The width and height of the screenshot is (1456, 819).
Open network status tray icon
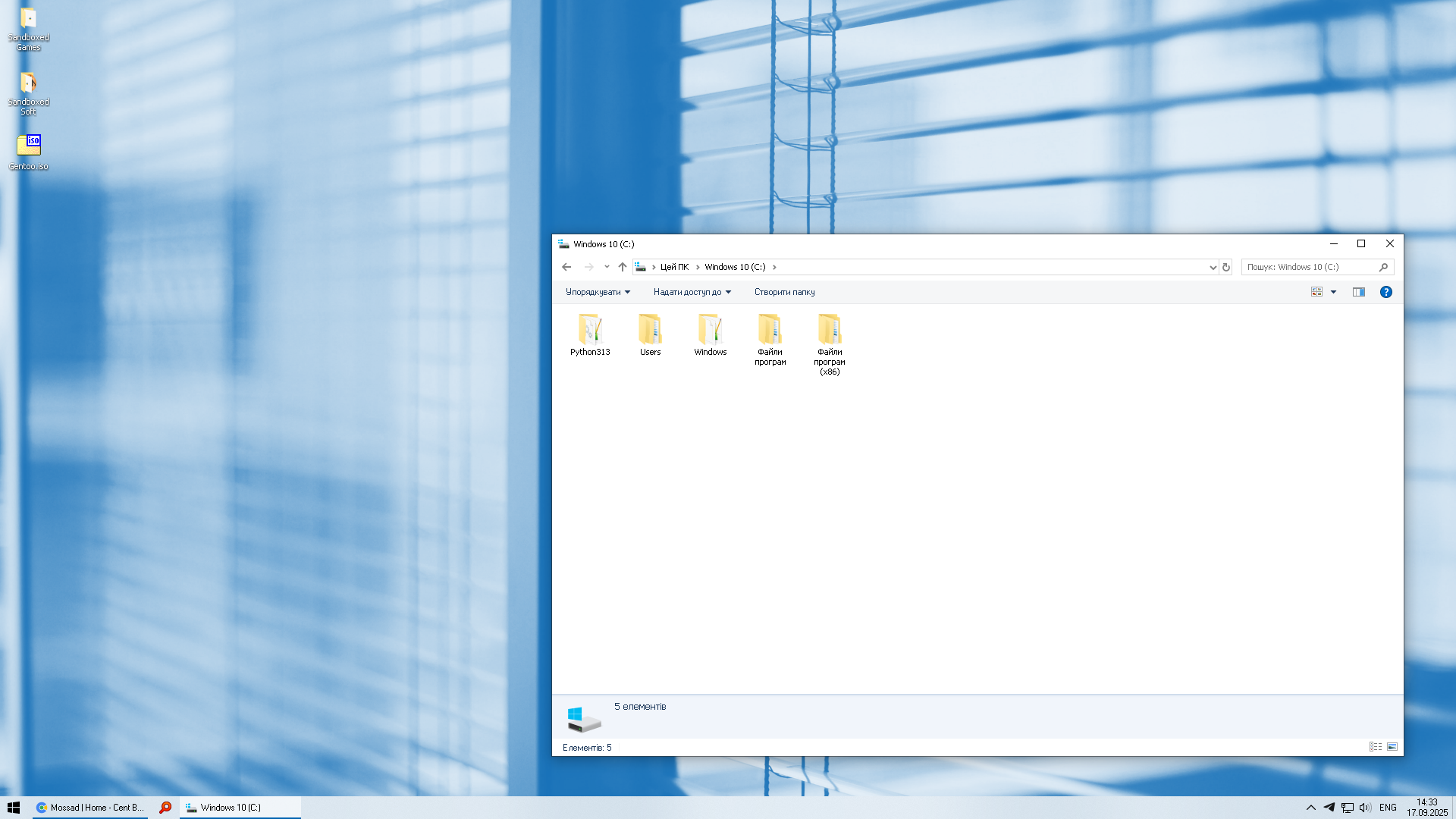tap(1348, 808)
